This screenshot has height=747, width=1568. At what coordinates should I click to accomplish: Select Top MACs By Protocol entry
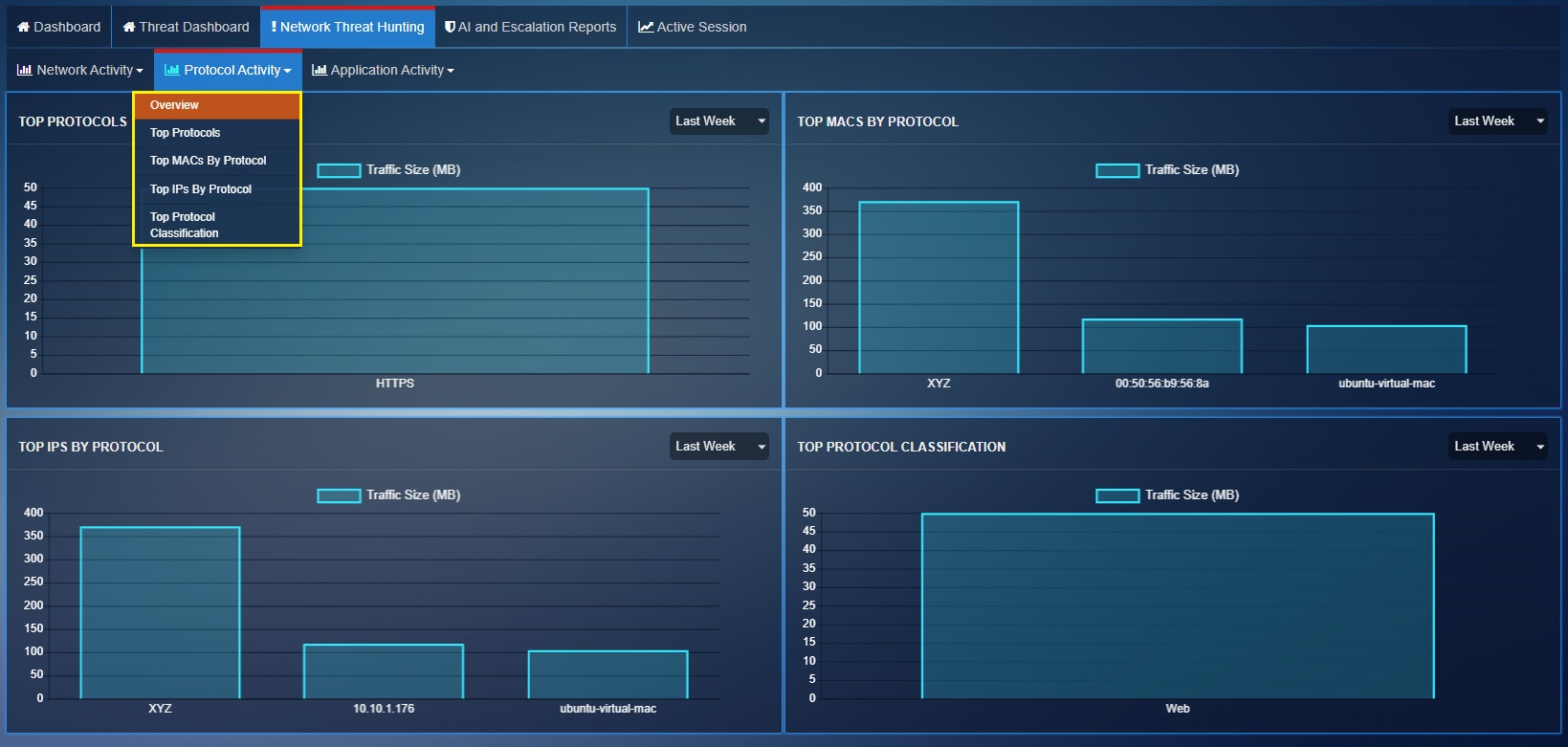tap(217, 161)
